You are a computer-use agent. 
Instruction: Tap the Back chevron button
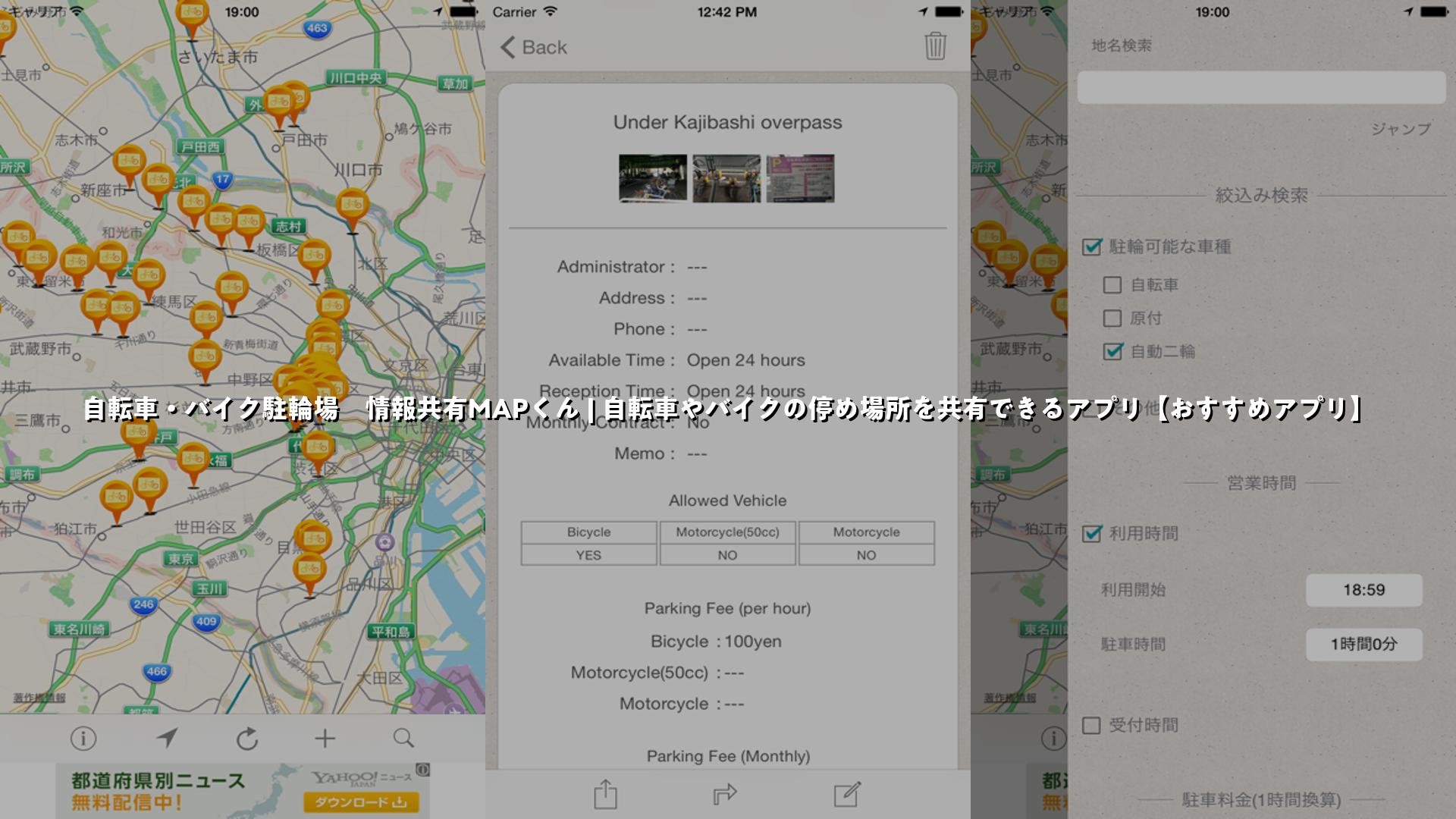(534, 47)
